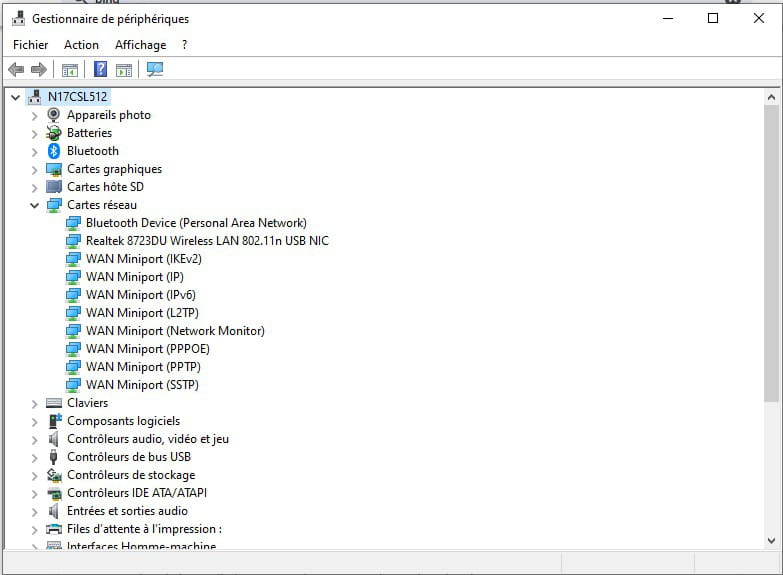
Task: Open the Affichage menu
Action: click(x=140, y=45)
